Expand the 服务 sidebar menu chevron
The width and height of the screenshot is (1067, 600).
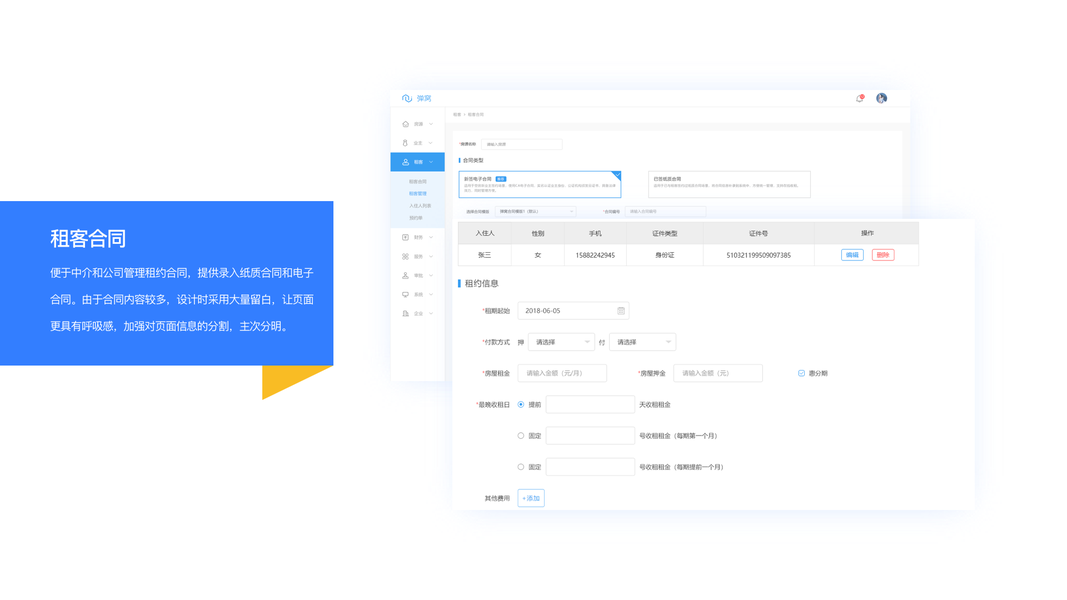431,256
